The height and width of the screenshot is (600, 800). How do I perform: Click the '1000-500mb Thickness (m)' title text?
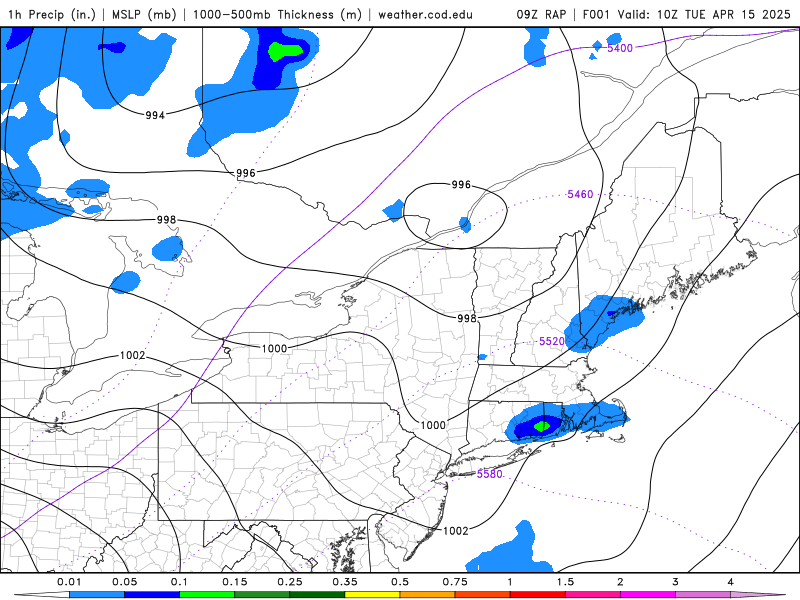[x=277, y=14]
